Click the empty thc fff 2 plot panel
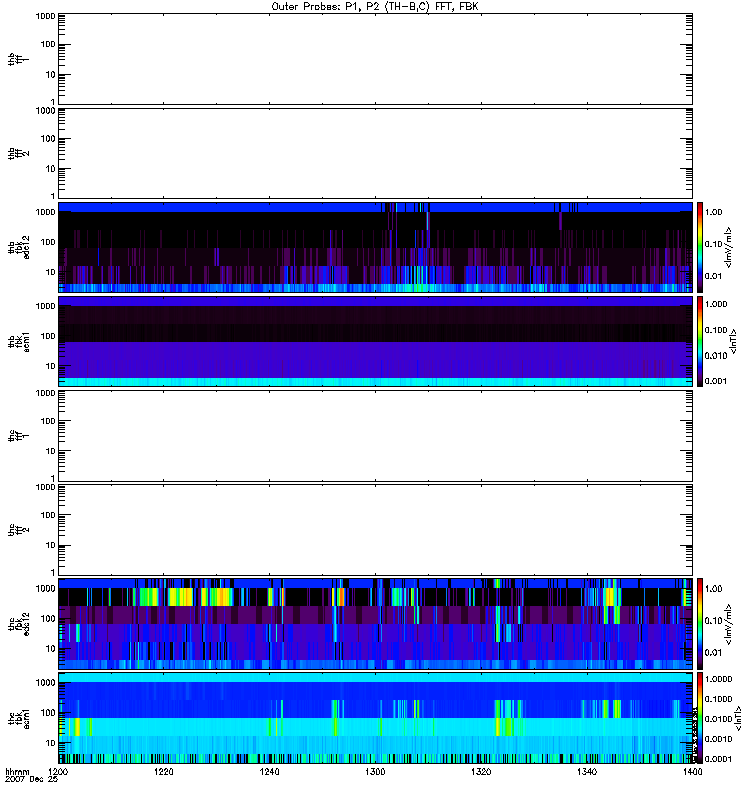The height and width of the screenshot is (800, 750). (375, 530)
